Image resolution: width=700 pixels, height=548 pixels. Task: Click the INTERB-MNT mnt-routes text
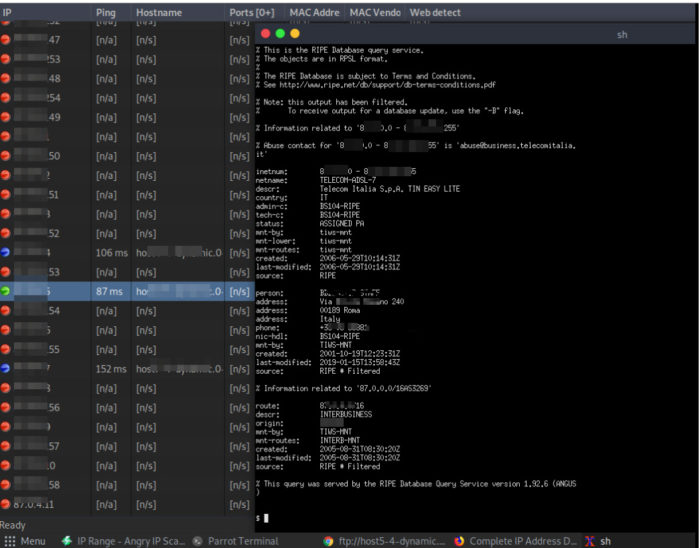click(340, 440)
